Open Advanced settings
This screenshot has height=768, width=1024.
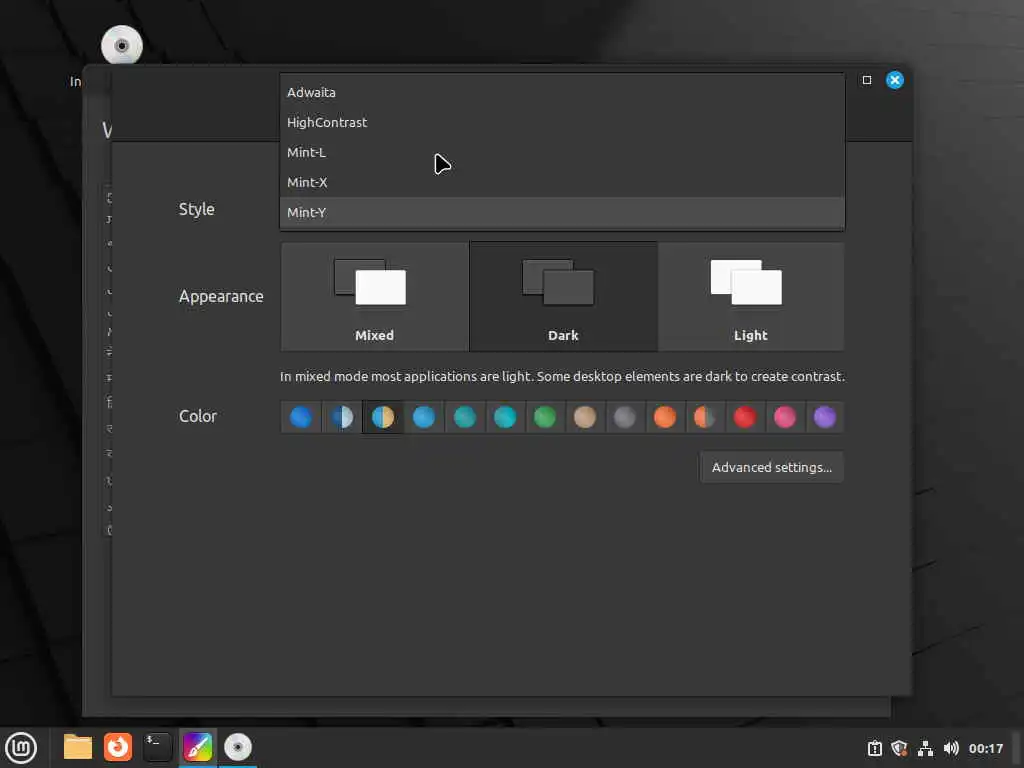(x=771, y=468)
